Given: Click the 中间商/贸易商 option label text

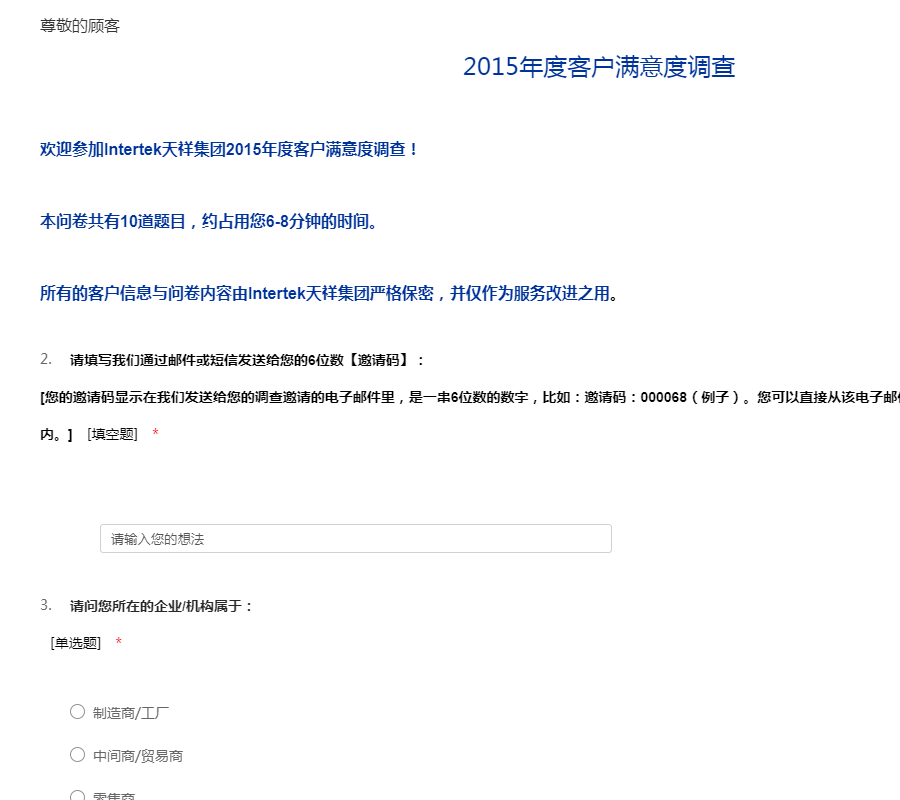Looking at the screenshot, I should coord(138,756).
